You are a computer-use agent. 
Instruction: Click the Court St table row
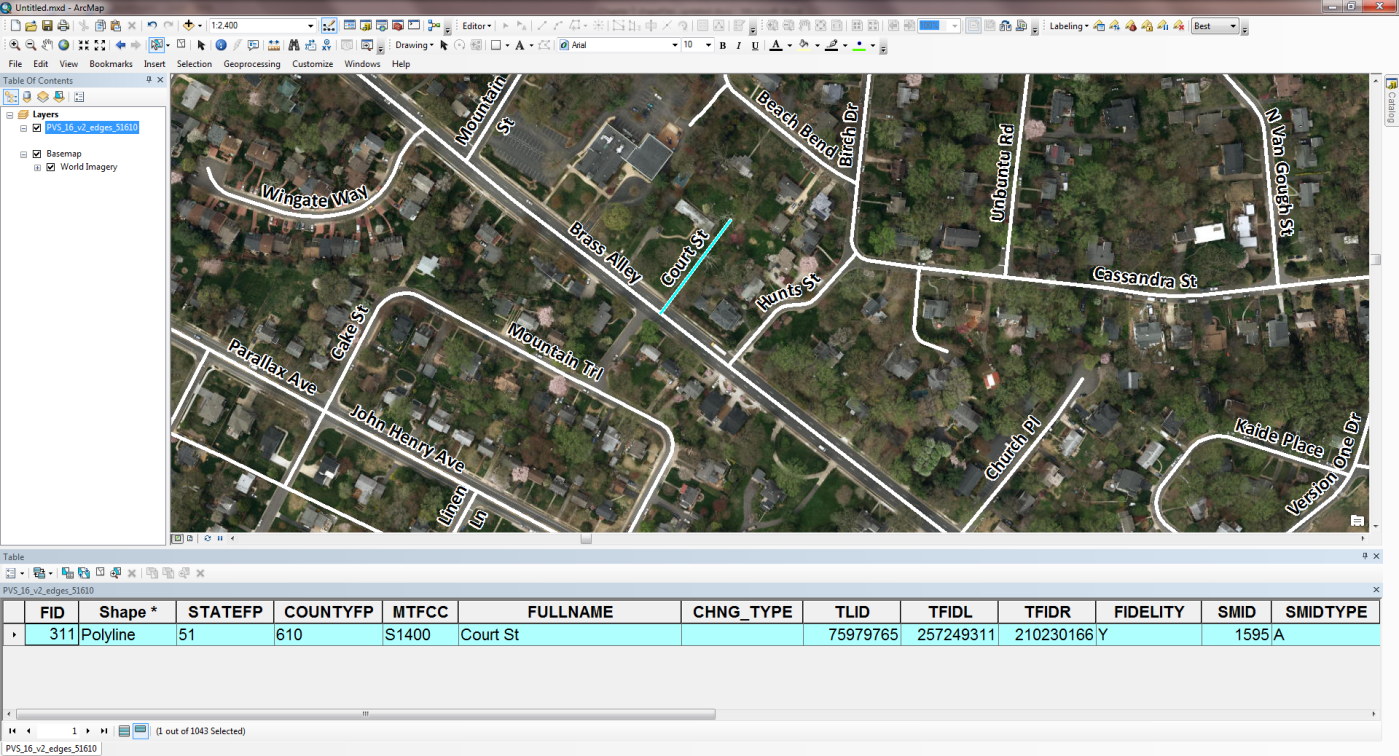pos(569,635)
